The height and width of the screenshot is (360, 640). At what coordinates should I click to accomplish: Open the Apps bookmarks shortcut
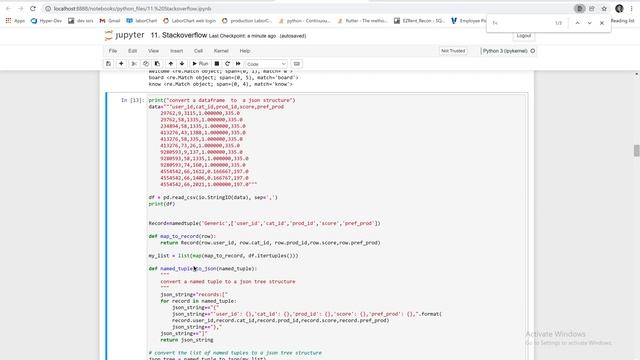[x=15, y=21]
